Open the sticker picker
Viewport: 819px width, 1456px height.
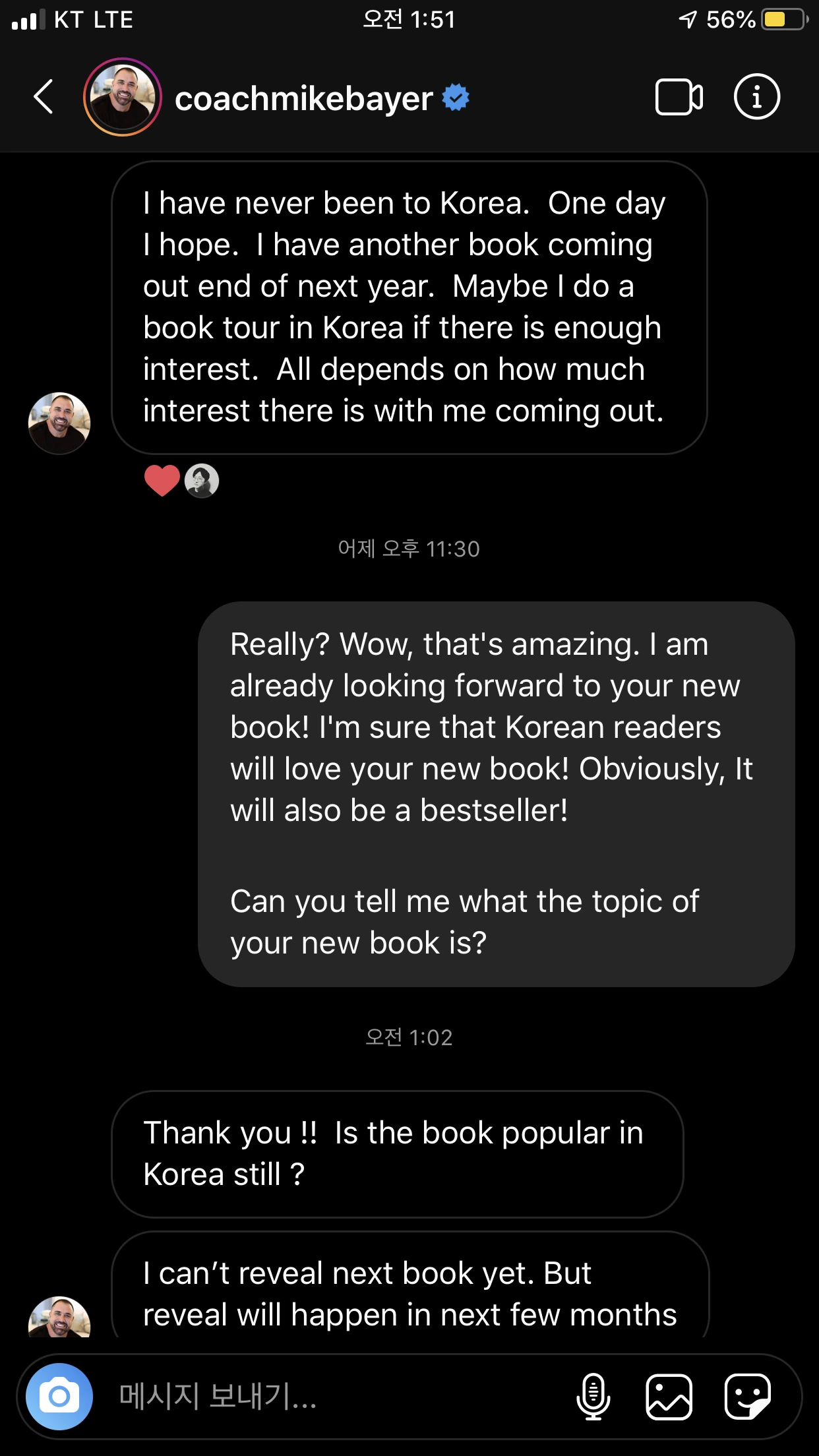click(x=747, y=1396)
